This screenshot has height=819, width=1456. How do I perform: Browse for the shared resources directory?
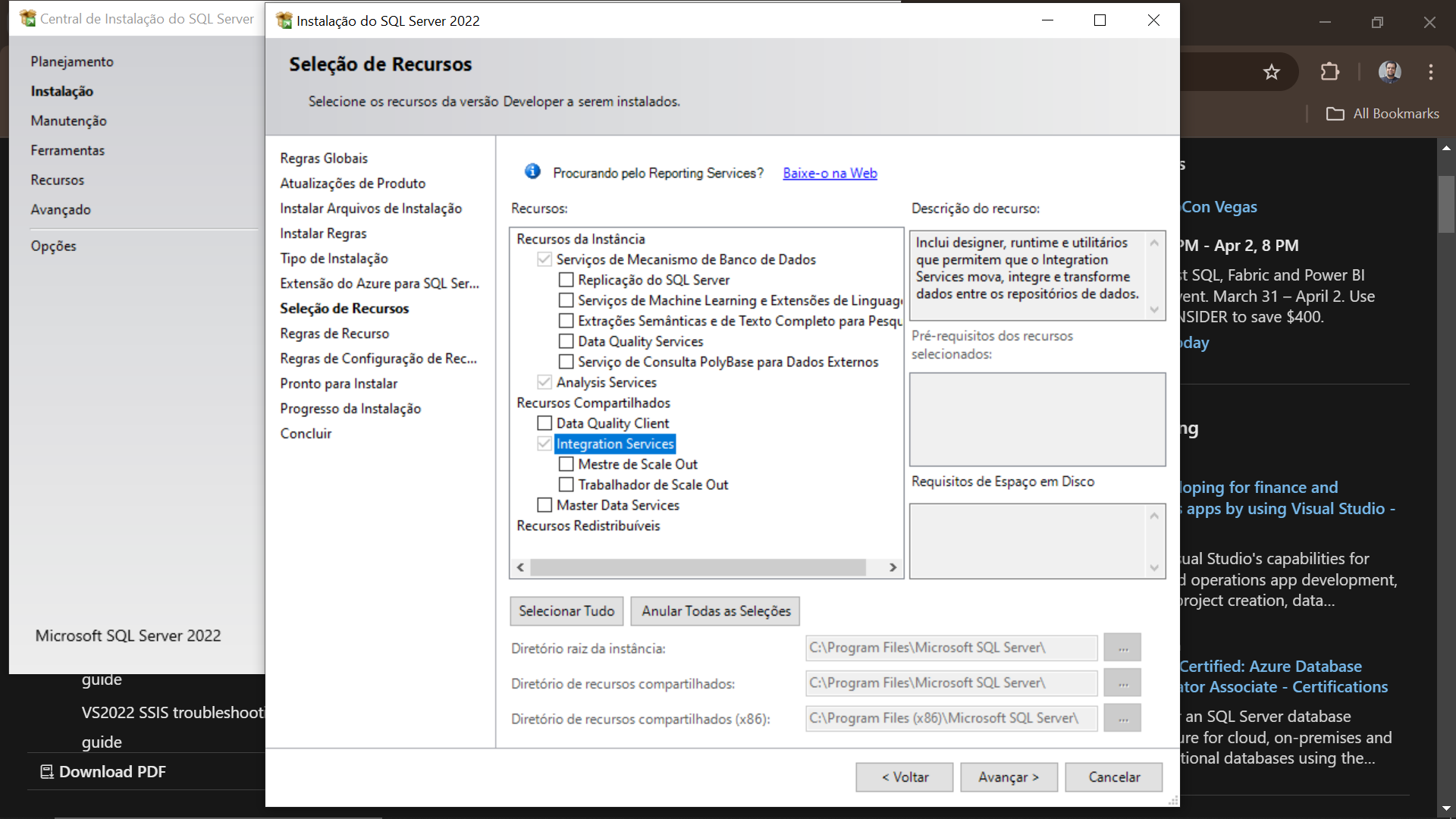coord(1122,683)
